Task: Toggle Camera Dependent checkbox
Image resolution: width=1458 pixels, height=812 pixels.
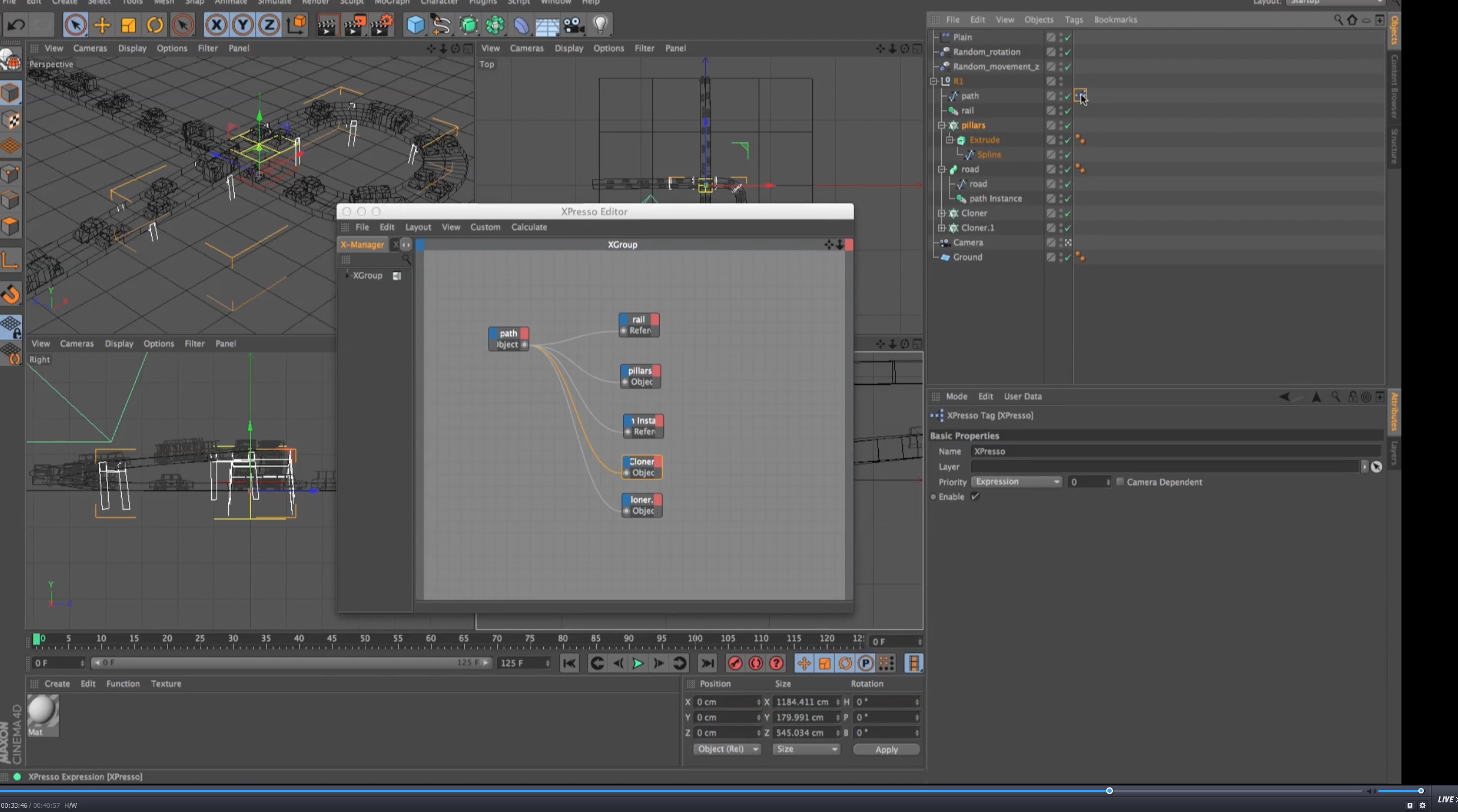Action: point(1119,482)
